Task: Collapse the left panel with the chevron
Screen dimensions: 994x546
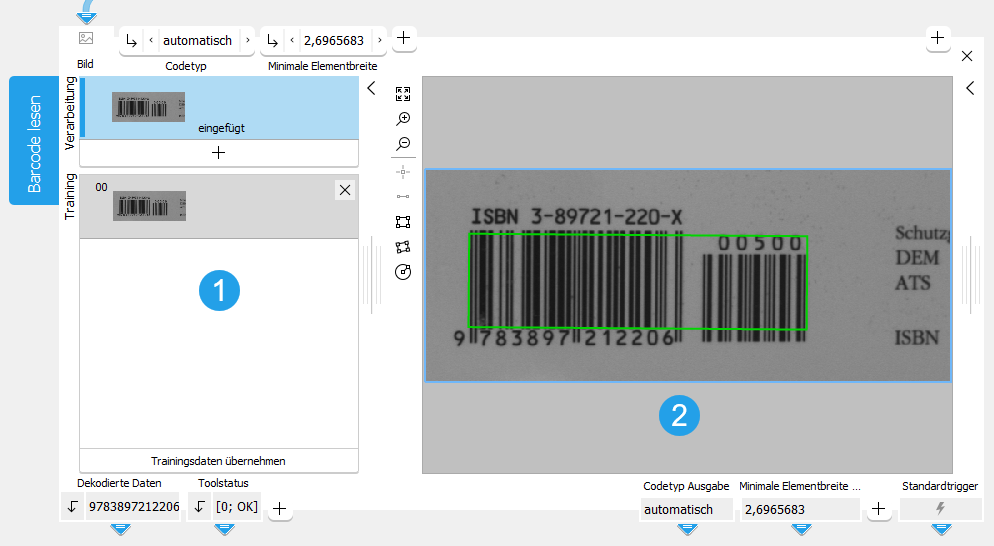Action: (371, 88)
